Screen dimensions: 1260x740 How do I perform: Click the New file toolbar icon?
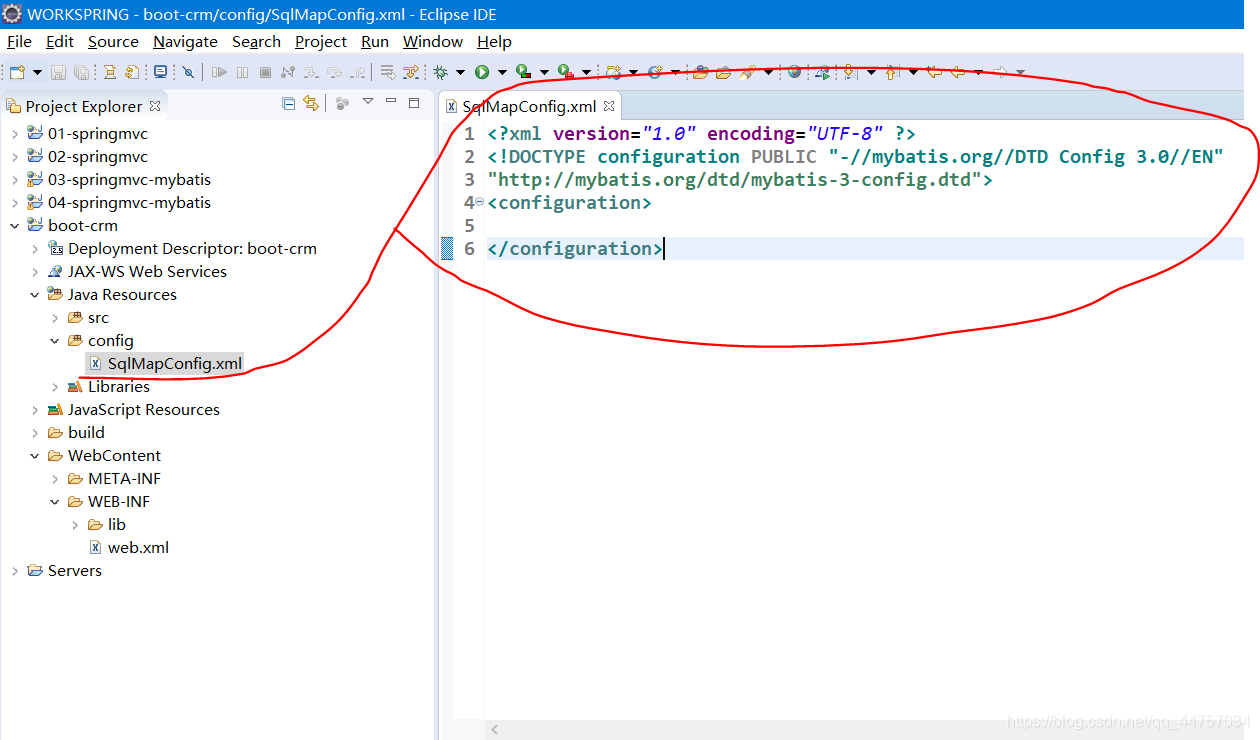[x=17, y=72]
